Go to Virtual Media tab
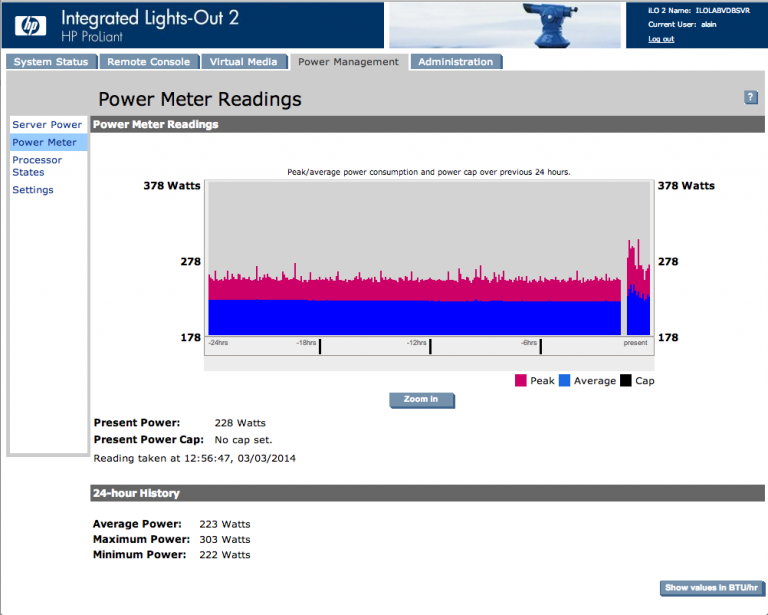The width and height of the screenshot is (768, 615). [x=243, y=62]
